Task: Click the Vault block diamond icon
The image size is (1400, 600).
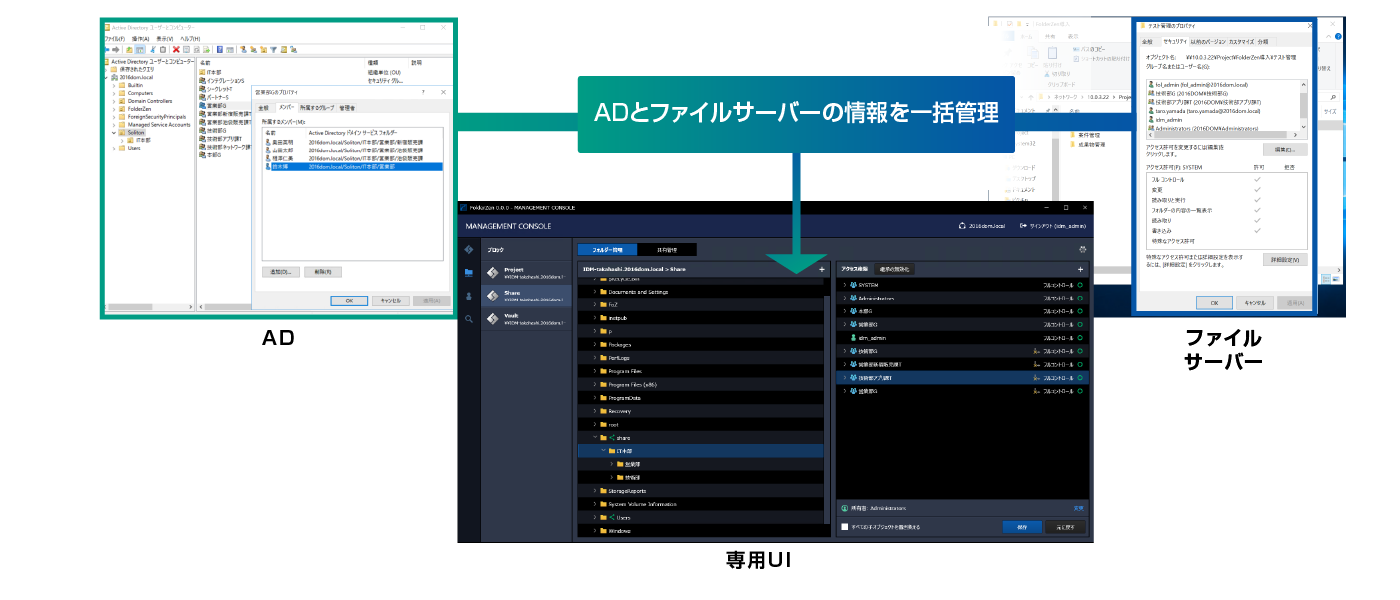Action: 492,319
